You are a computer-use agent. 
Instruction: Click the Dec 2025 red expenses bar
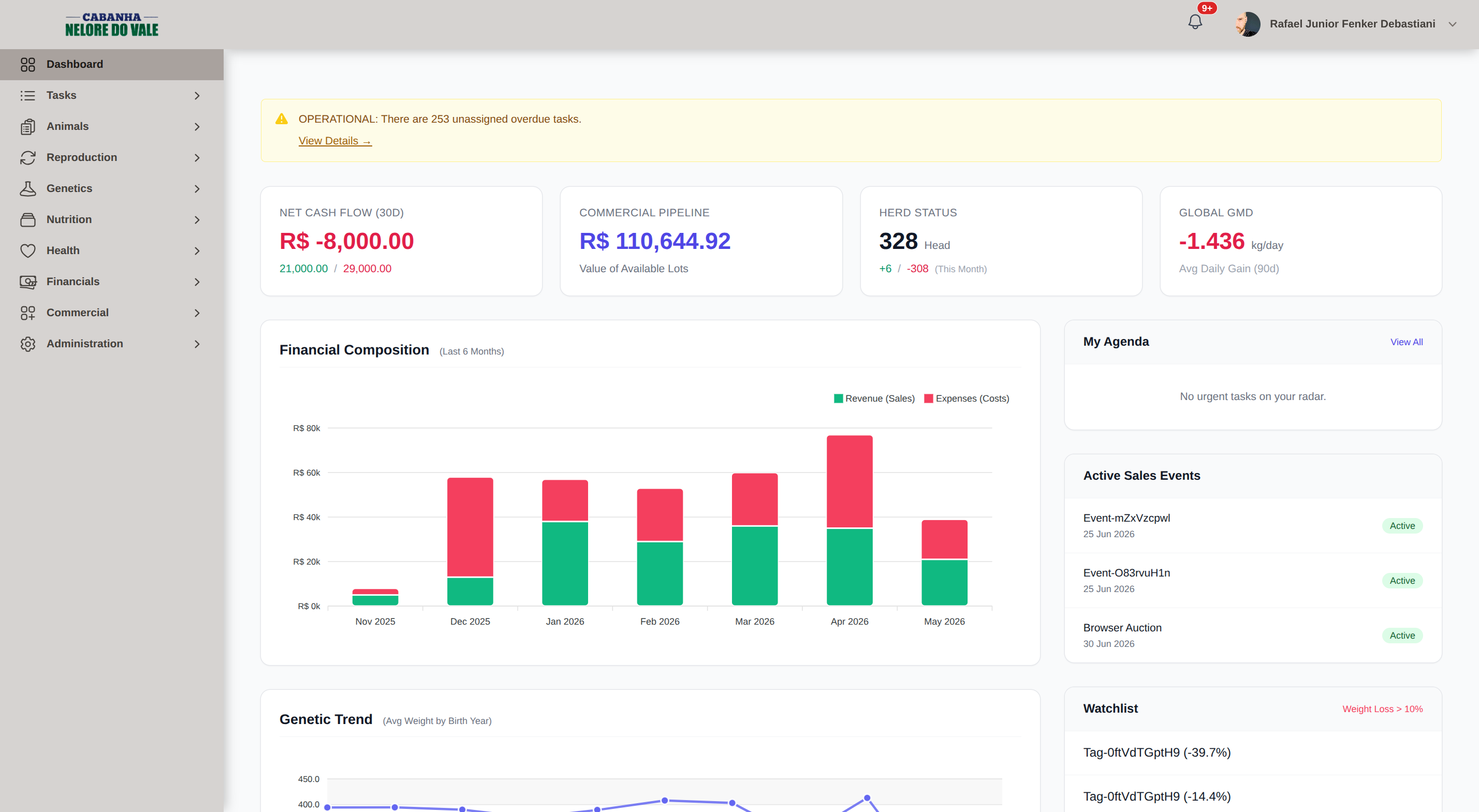(470, 527)
